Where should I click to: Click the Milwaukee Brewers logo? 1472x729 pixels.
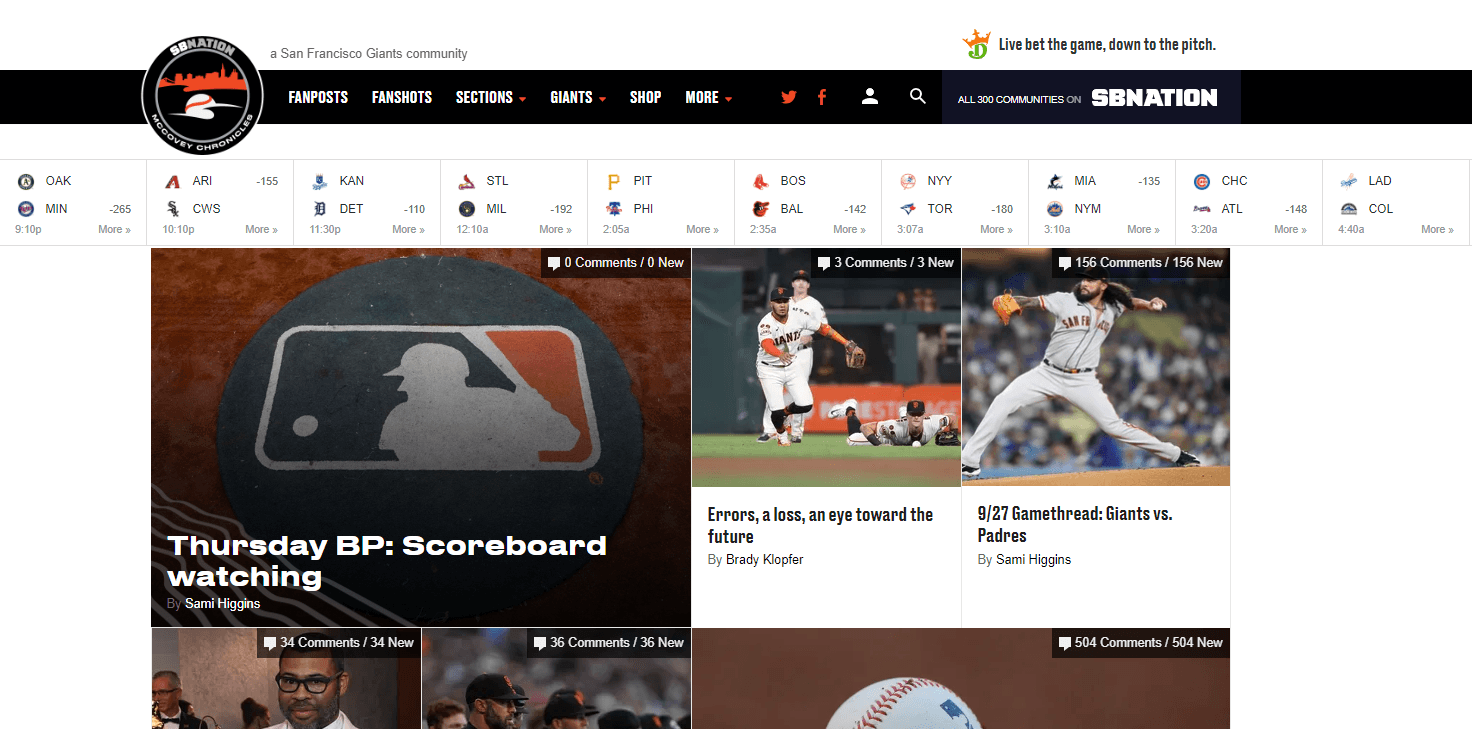click(x=467, y=209)
